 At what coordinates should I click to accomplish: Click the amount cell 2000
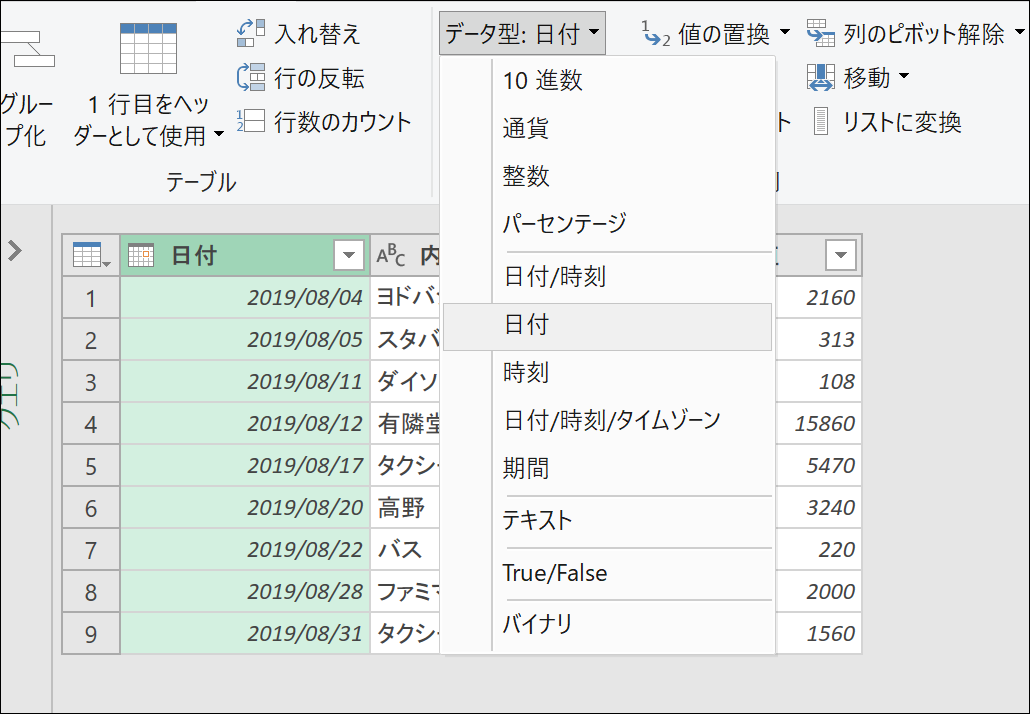[818, 592]
